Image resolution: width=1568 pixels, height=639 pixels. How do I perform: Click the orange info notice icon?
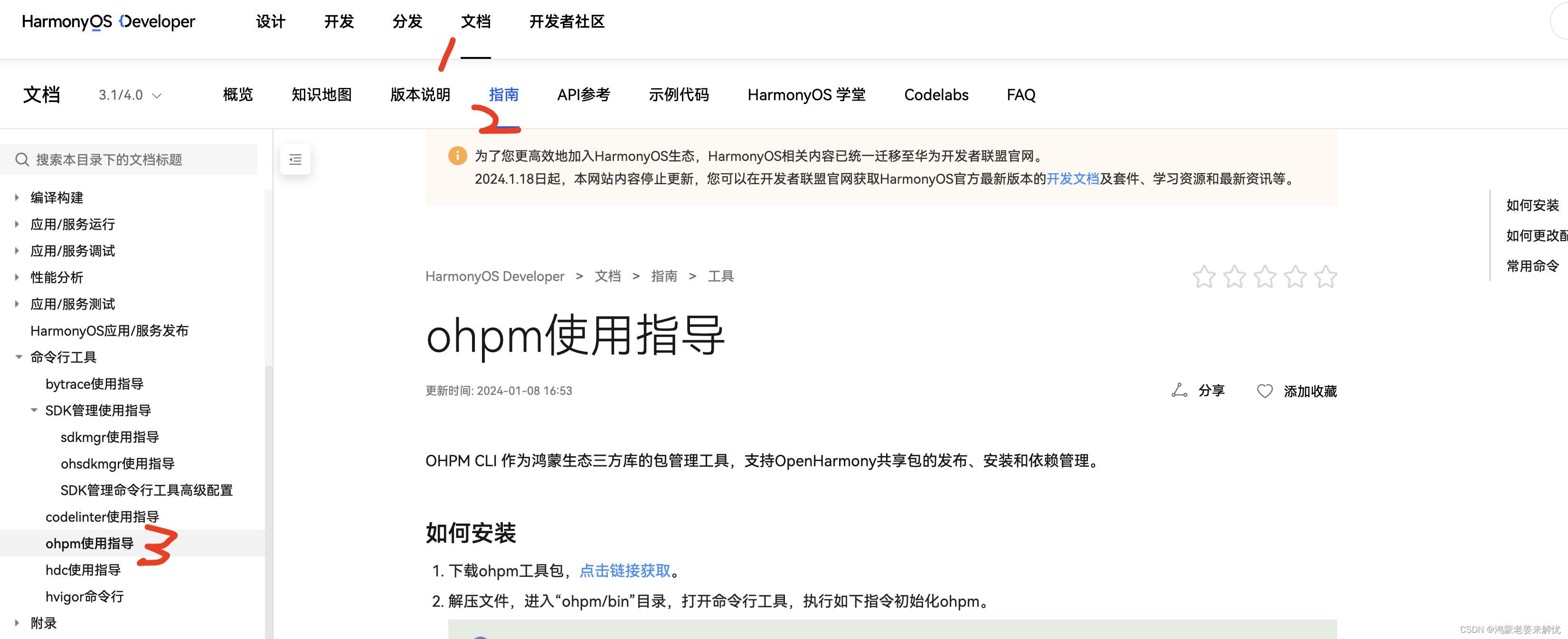457,156
